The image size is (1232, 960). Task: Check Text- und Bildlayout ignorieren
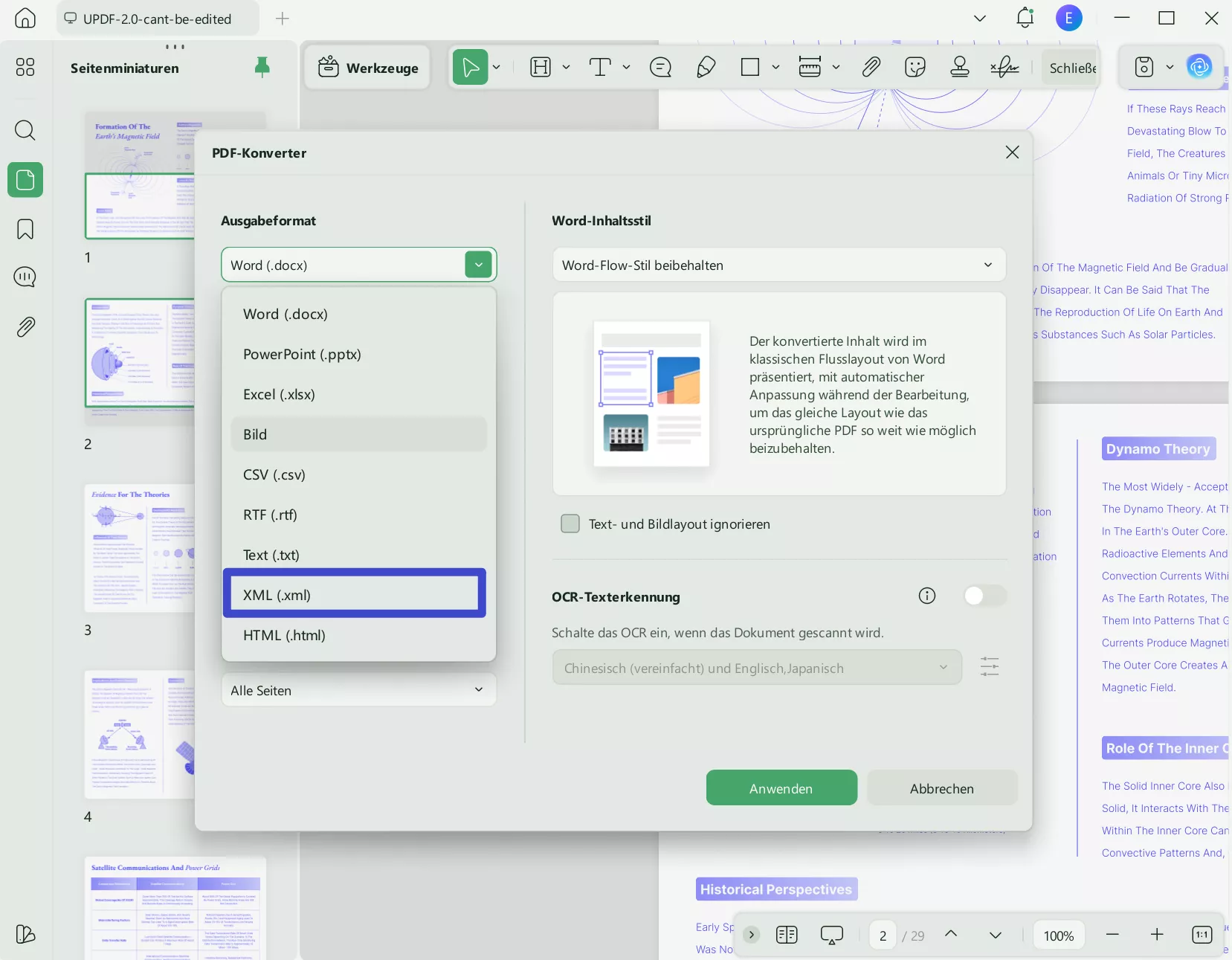click(570, 524)
